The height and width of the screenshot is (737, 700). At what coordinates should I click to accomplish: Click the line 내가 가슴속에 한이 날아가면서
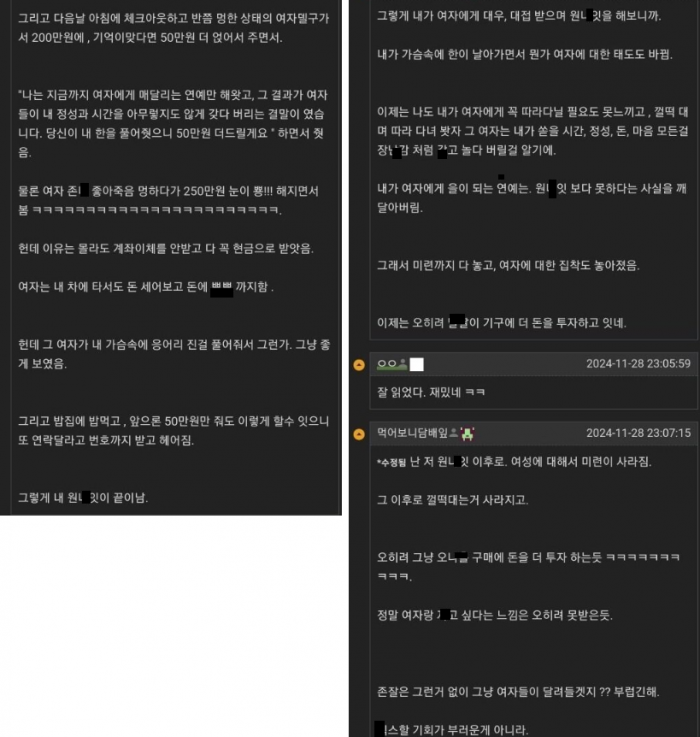tap(525, 55)
